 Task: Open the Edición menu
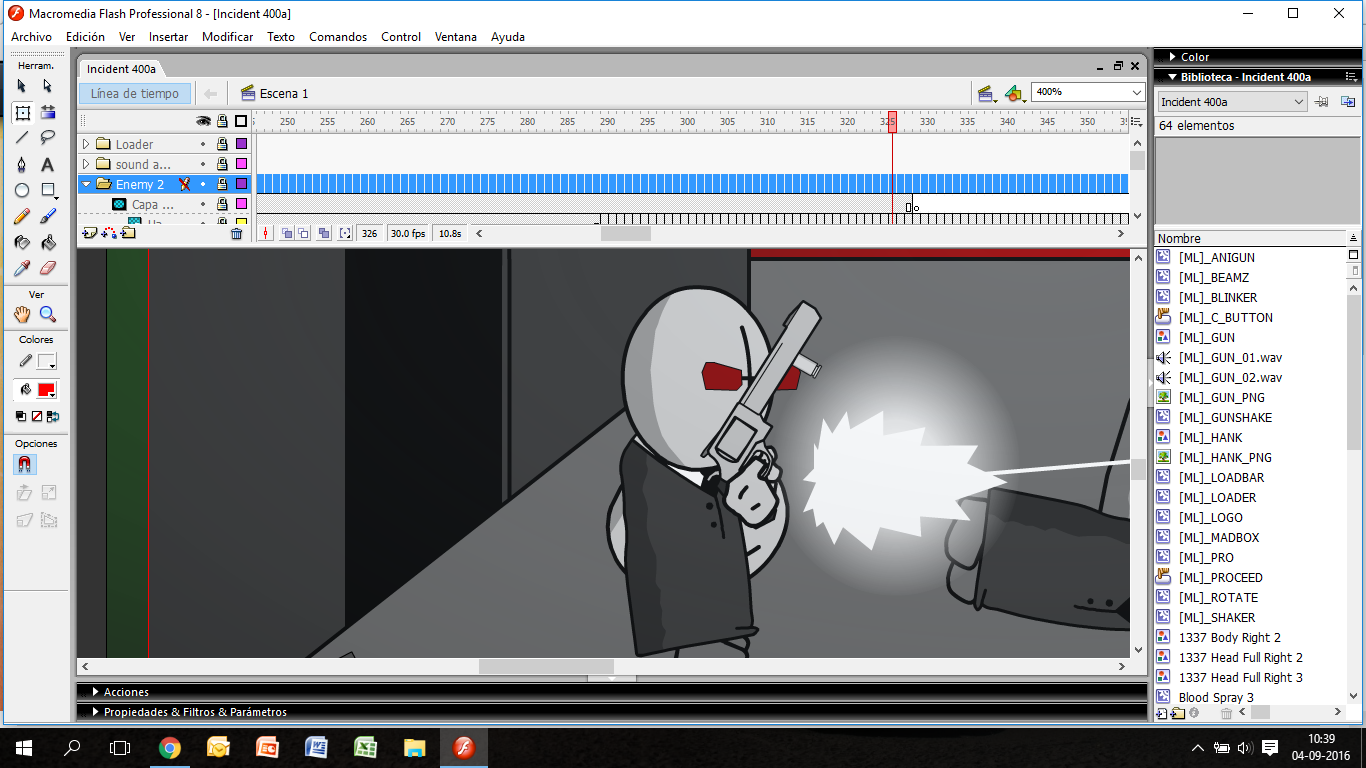point(85,37)
